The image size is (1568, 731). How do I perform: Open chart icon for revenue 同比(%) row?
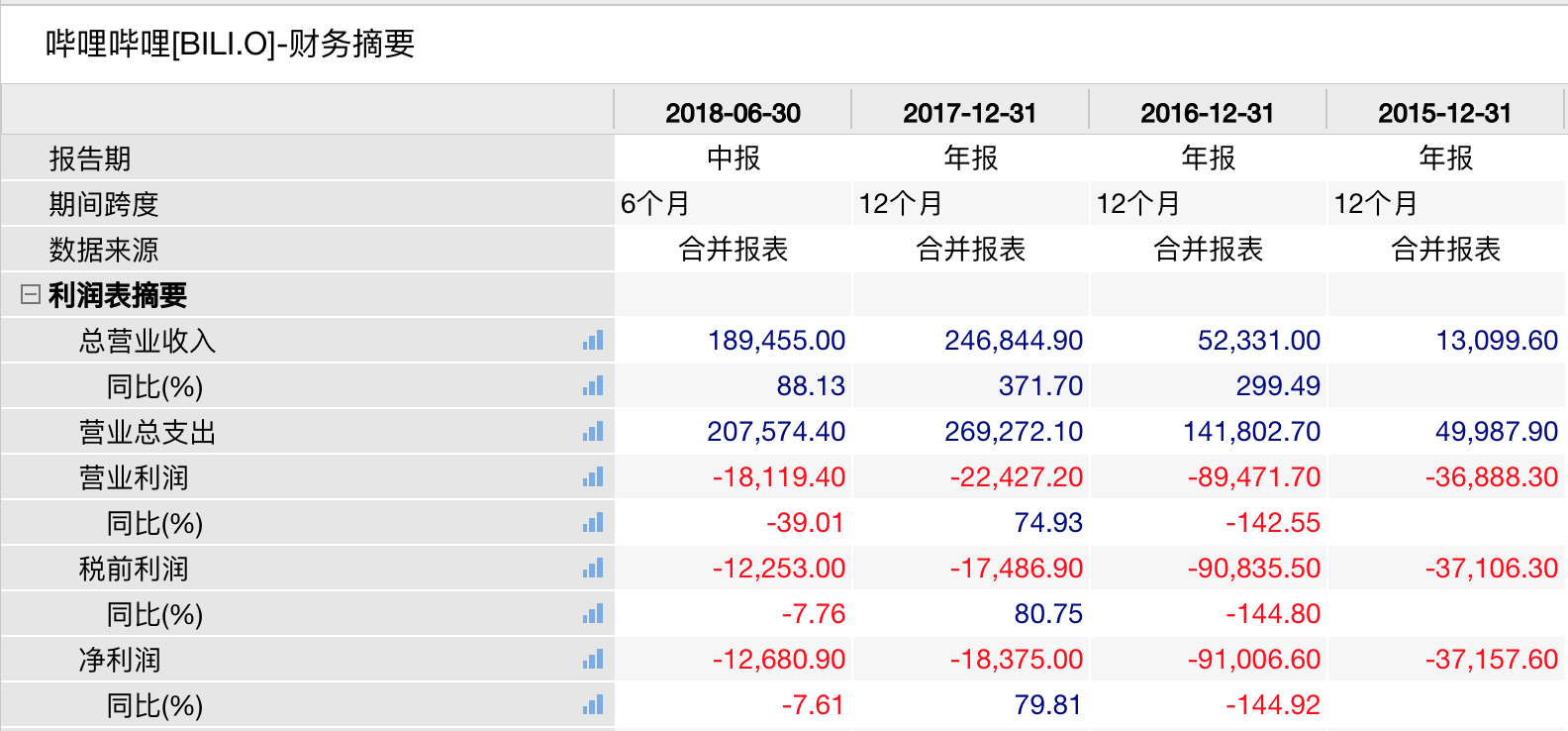click(593, 386)
